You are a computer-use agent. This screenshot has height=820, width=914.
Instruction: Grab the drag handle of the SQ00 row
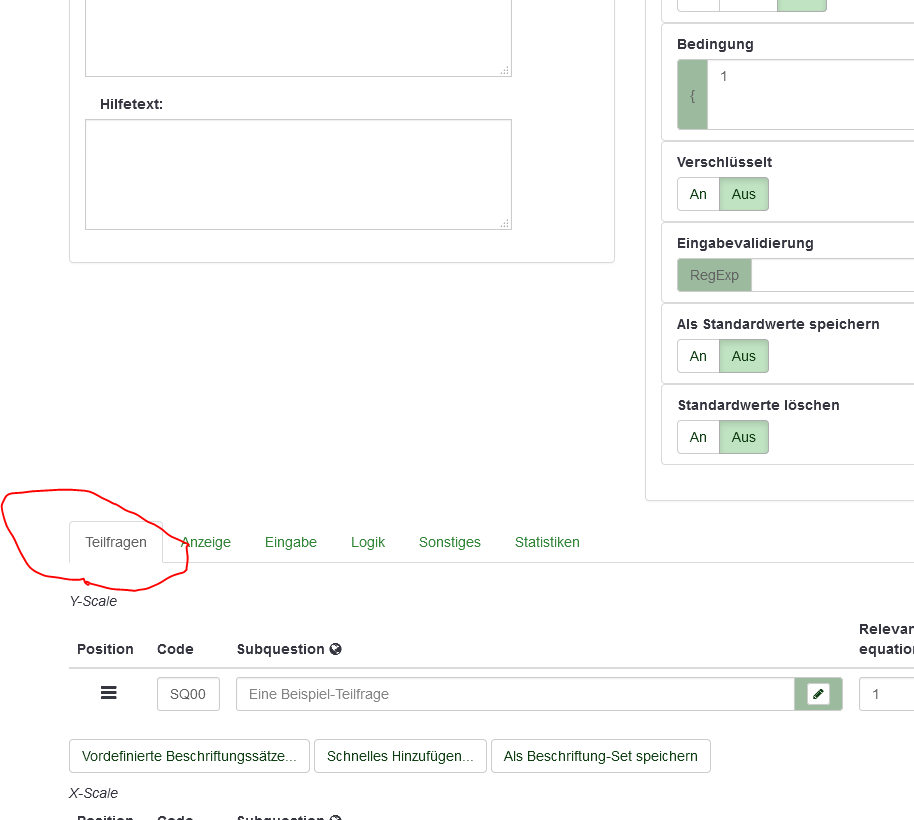[x=109, y=693]
